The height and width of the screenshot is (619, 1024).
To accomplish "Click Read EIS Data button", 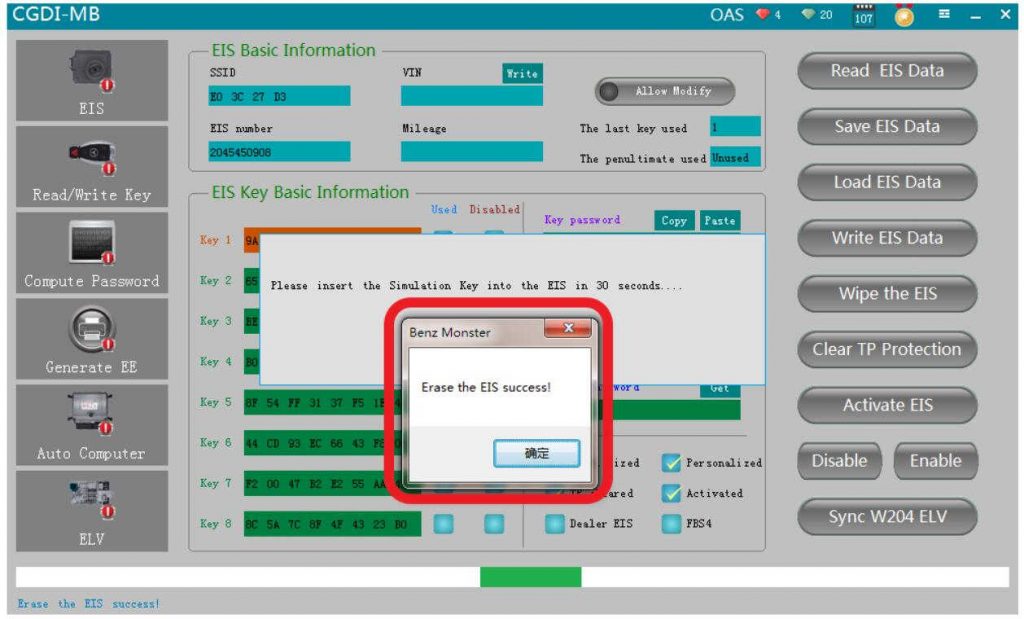I will (887, 71).
